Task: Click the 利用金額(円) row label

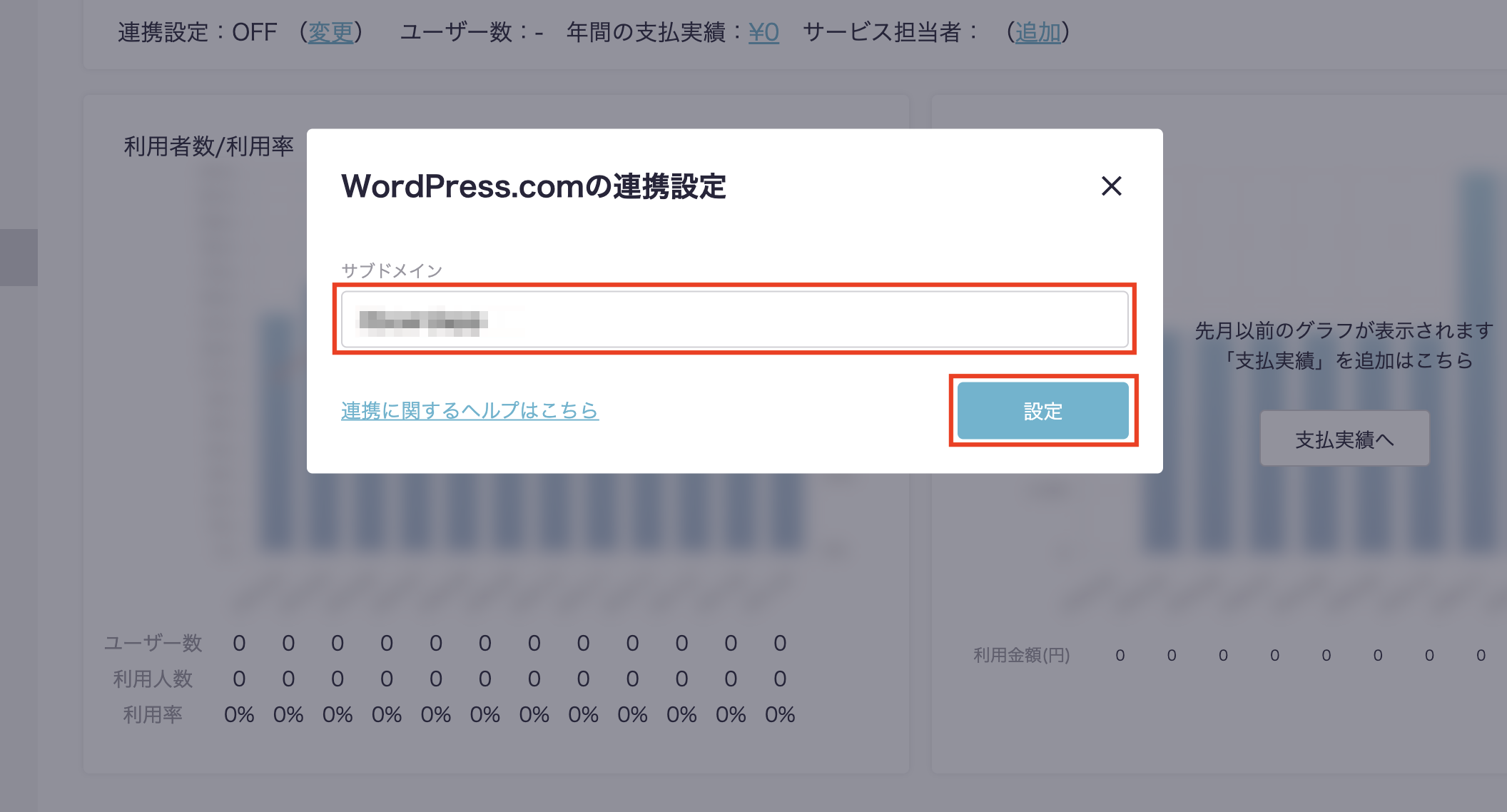Action: click(1021, 655)
